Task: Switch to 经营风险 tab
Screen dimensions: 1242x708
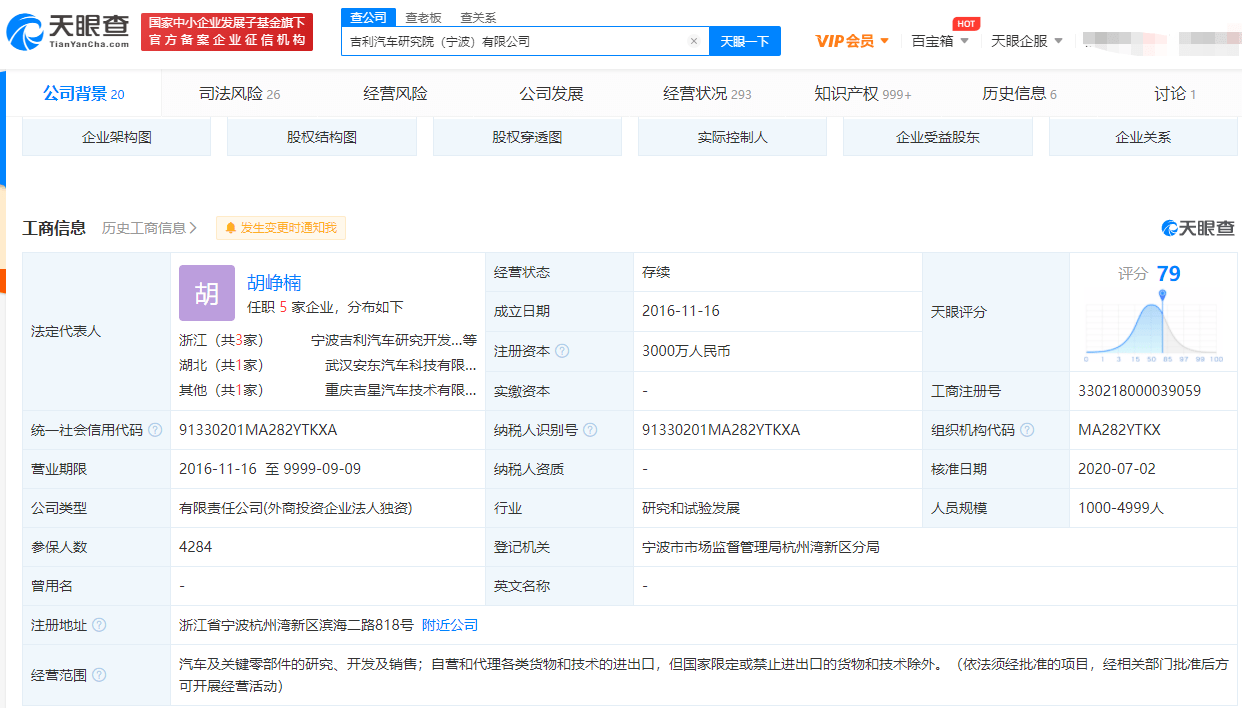Action: click(395, 94)
